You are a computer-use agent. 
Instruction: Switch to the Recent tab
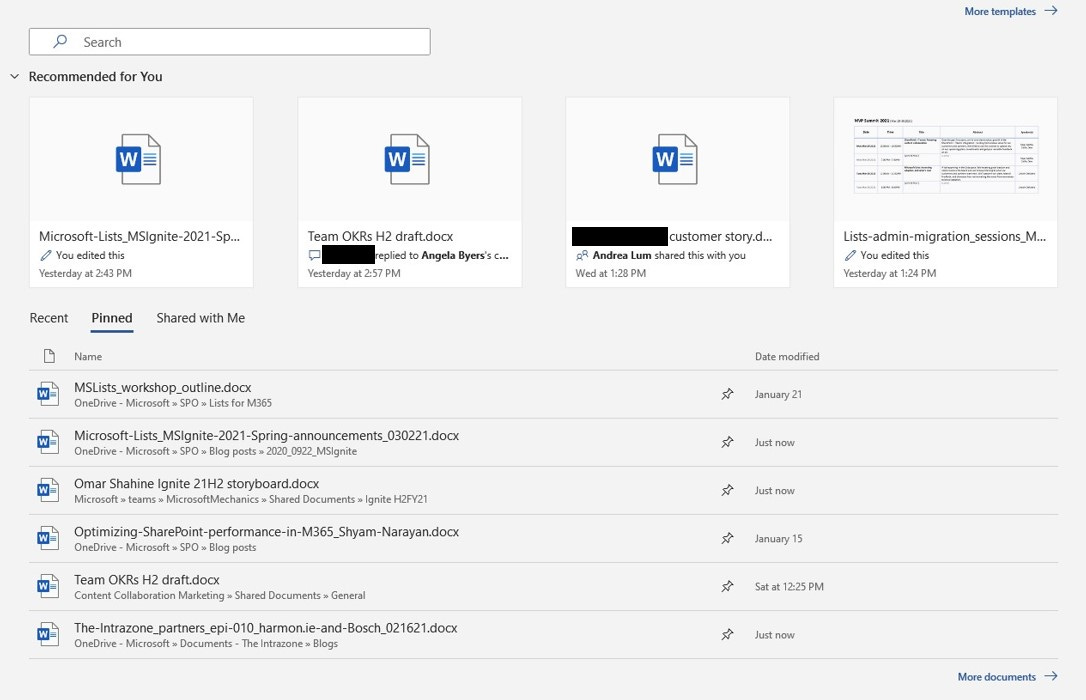(x=48, y=318)
